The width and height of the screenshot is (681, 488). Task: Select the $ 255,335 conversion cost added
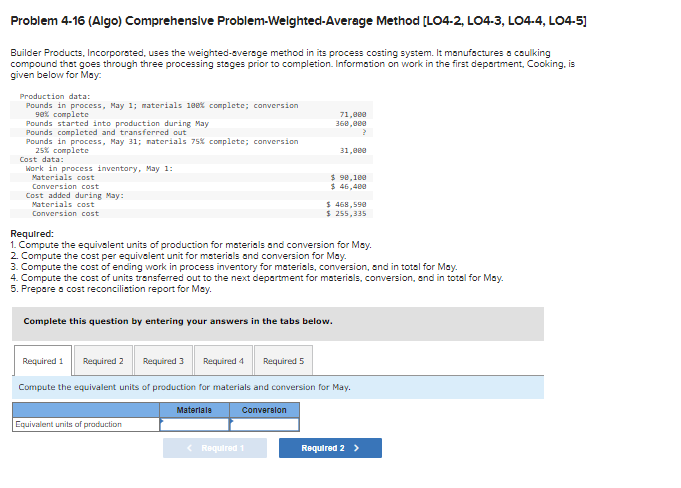click(x=347, y=214)
